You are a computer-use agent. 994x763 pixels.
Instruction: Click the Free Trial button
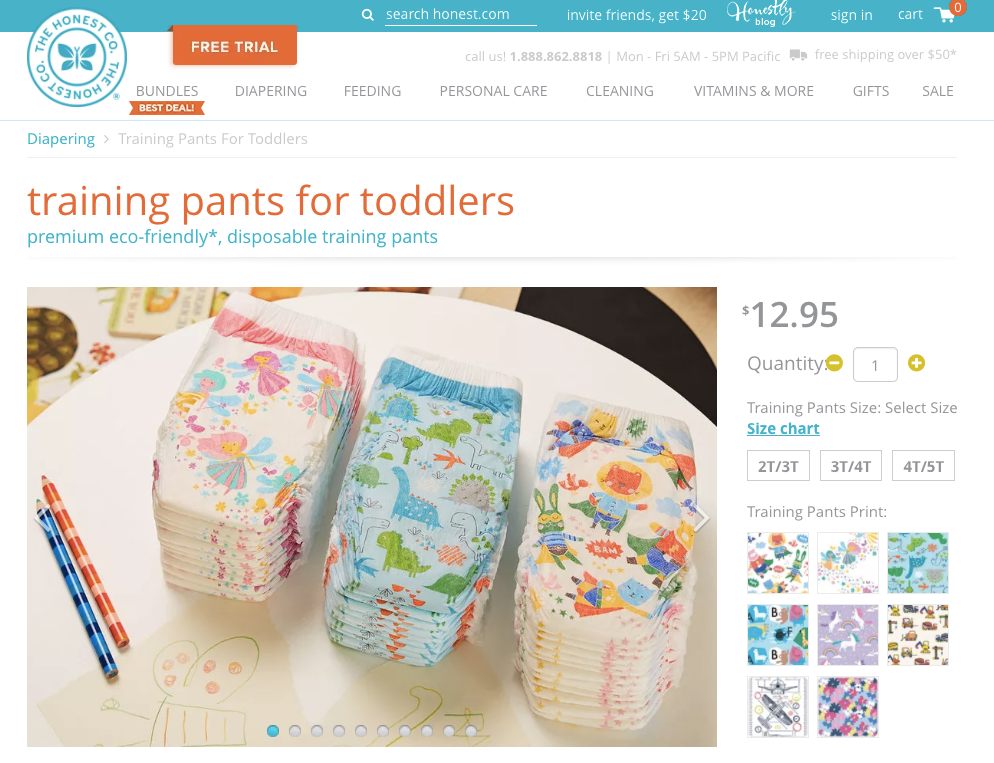click(235, 47)
